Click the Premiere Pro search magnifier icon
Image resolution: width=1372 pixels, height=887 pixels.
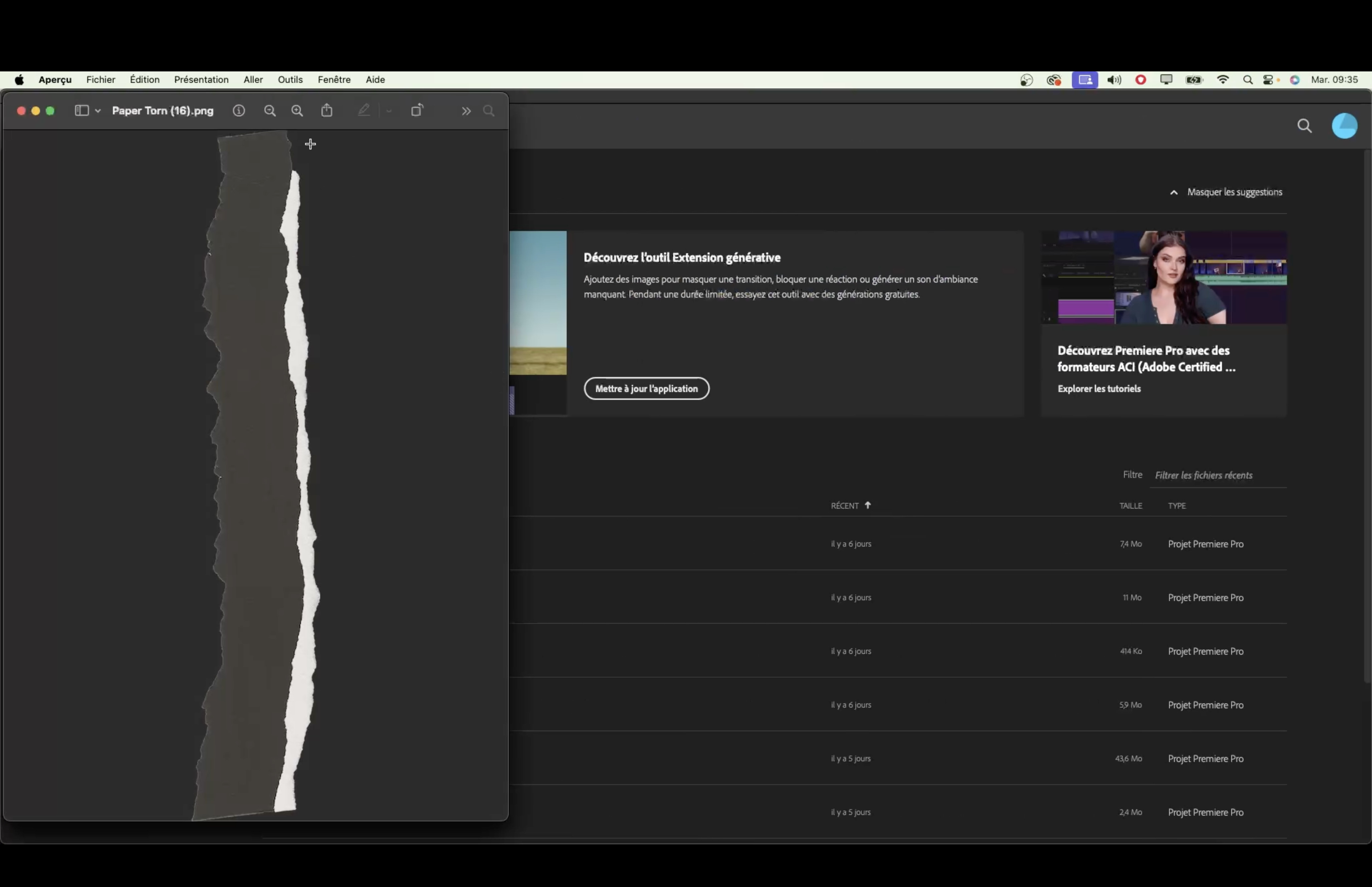[x=1304, y=126]
